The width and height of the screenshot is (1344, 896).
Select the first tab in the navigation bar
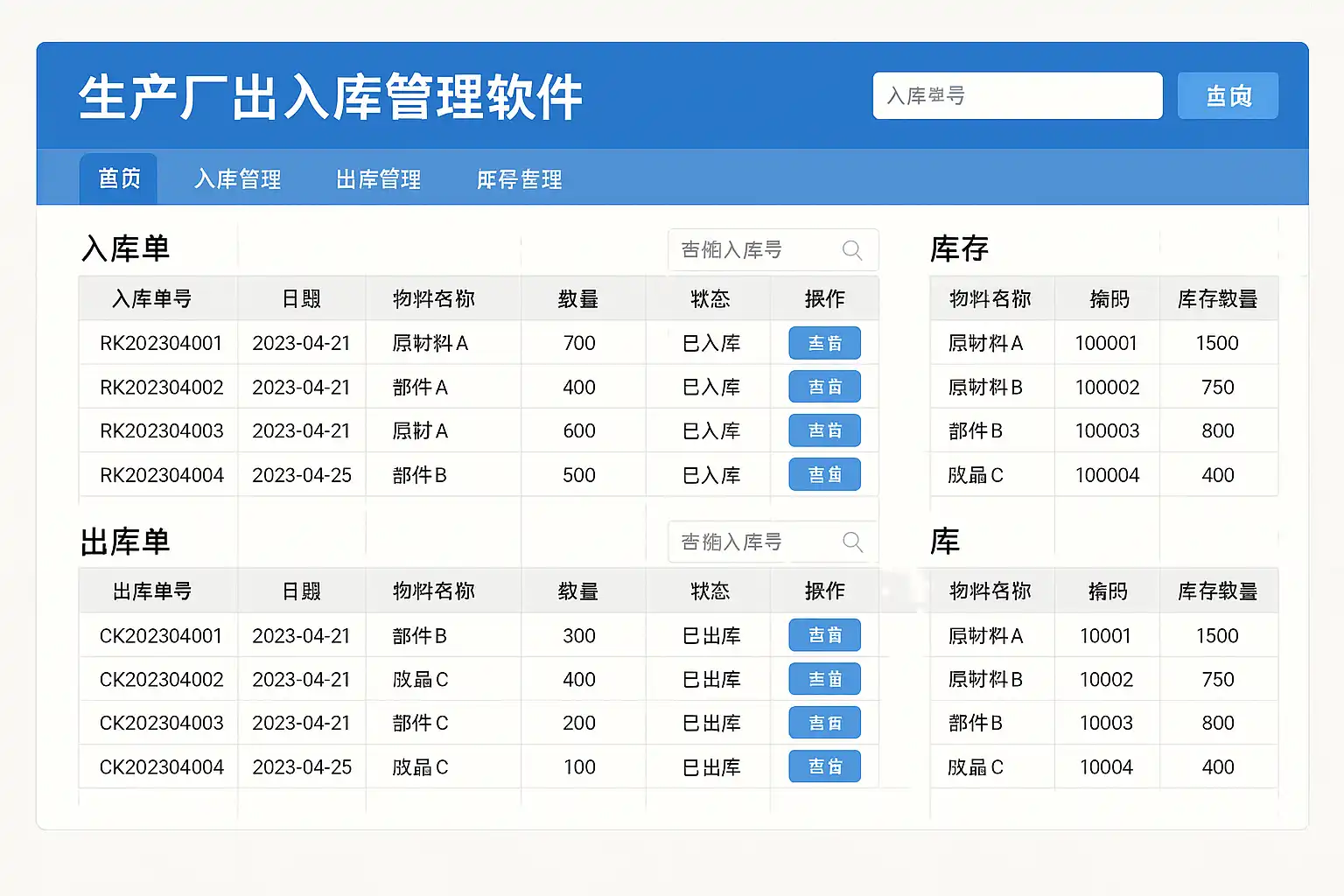tap(119, 178)
